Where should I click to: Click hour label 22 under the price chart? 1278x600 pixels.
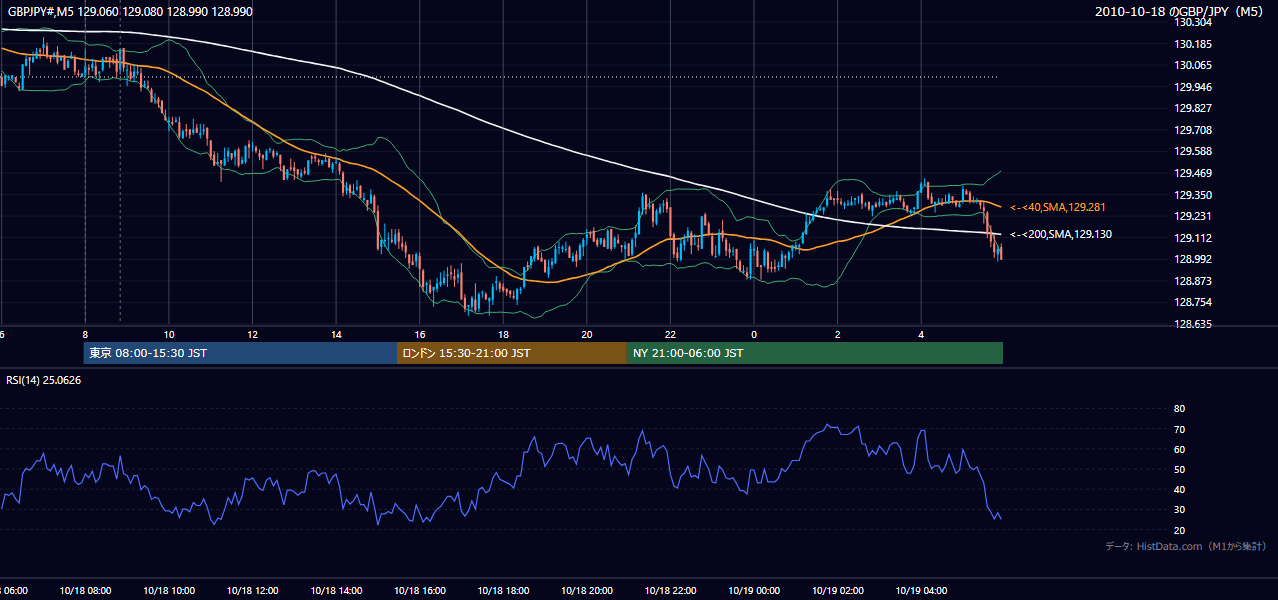[x=671, y=334]
